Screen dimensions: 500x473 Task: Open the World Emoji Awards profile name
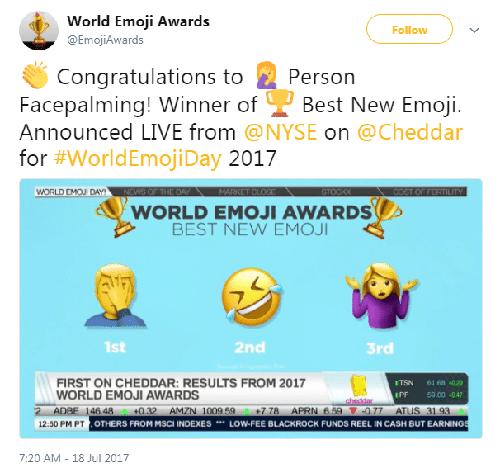click(138, 21)
